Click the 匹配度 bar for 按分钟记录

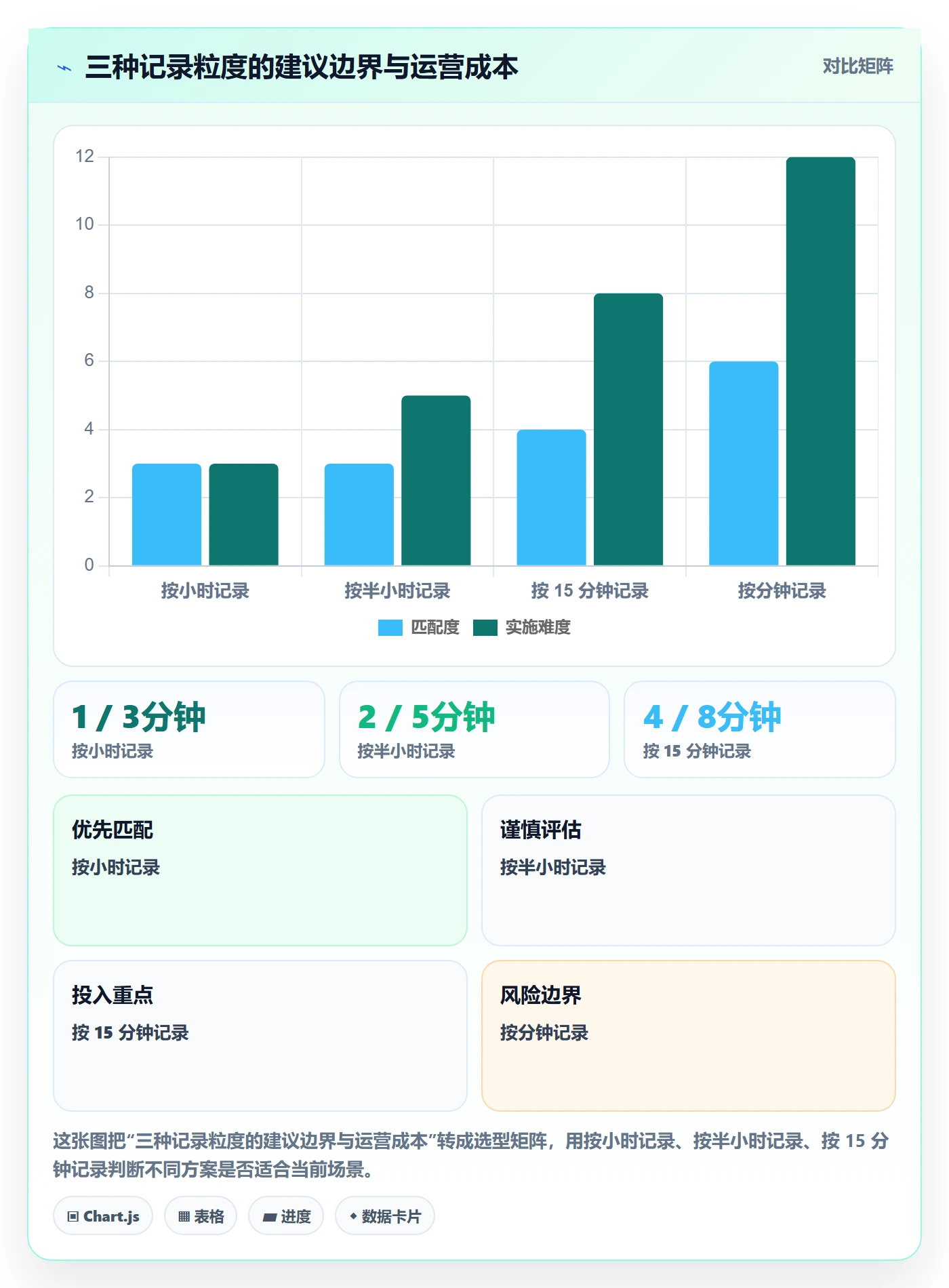(744, 464)
